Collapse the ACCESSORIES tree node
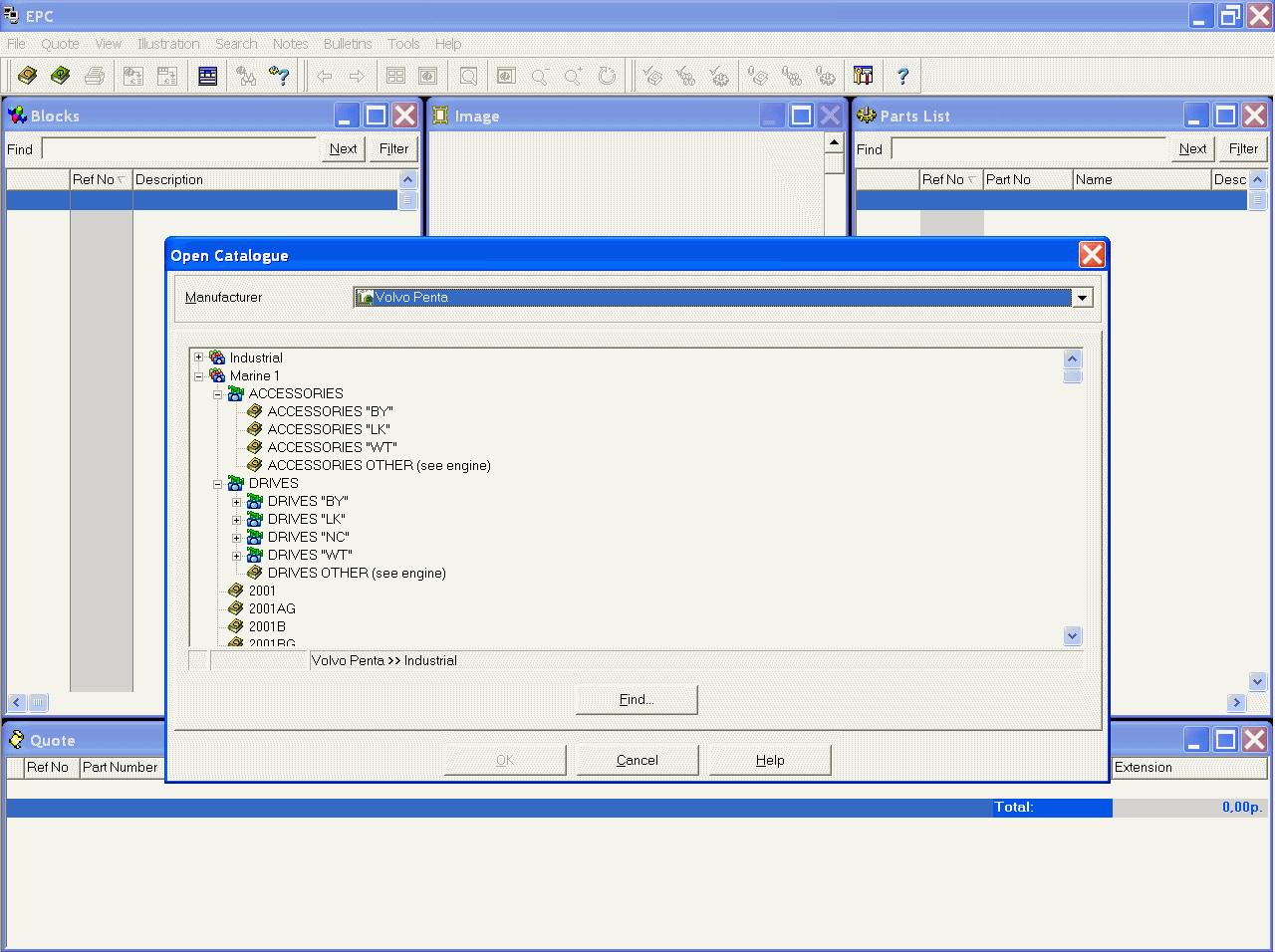Screen dimensions: 1275x952 217,393
